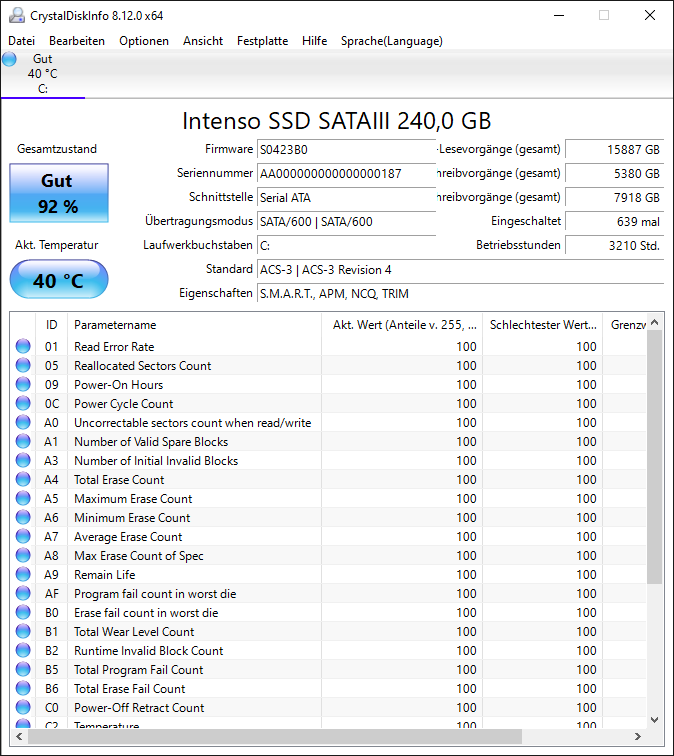Click status icon for Remain Life
674x756 pixels.
(23, 574)
